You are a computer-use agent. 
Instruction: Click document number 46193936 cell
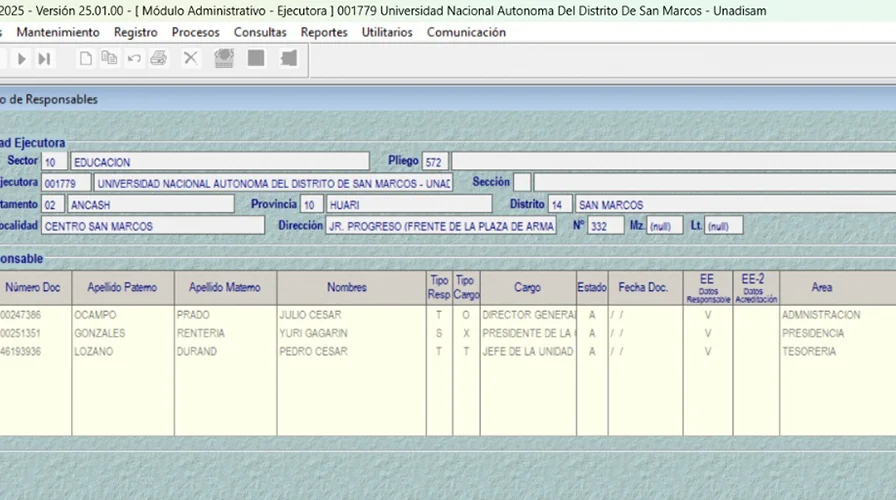[x=35, y=351]
